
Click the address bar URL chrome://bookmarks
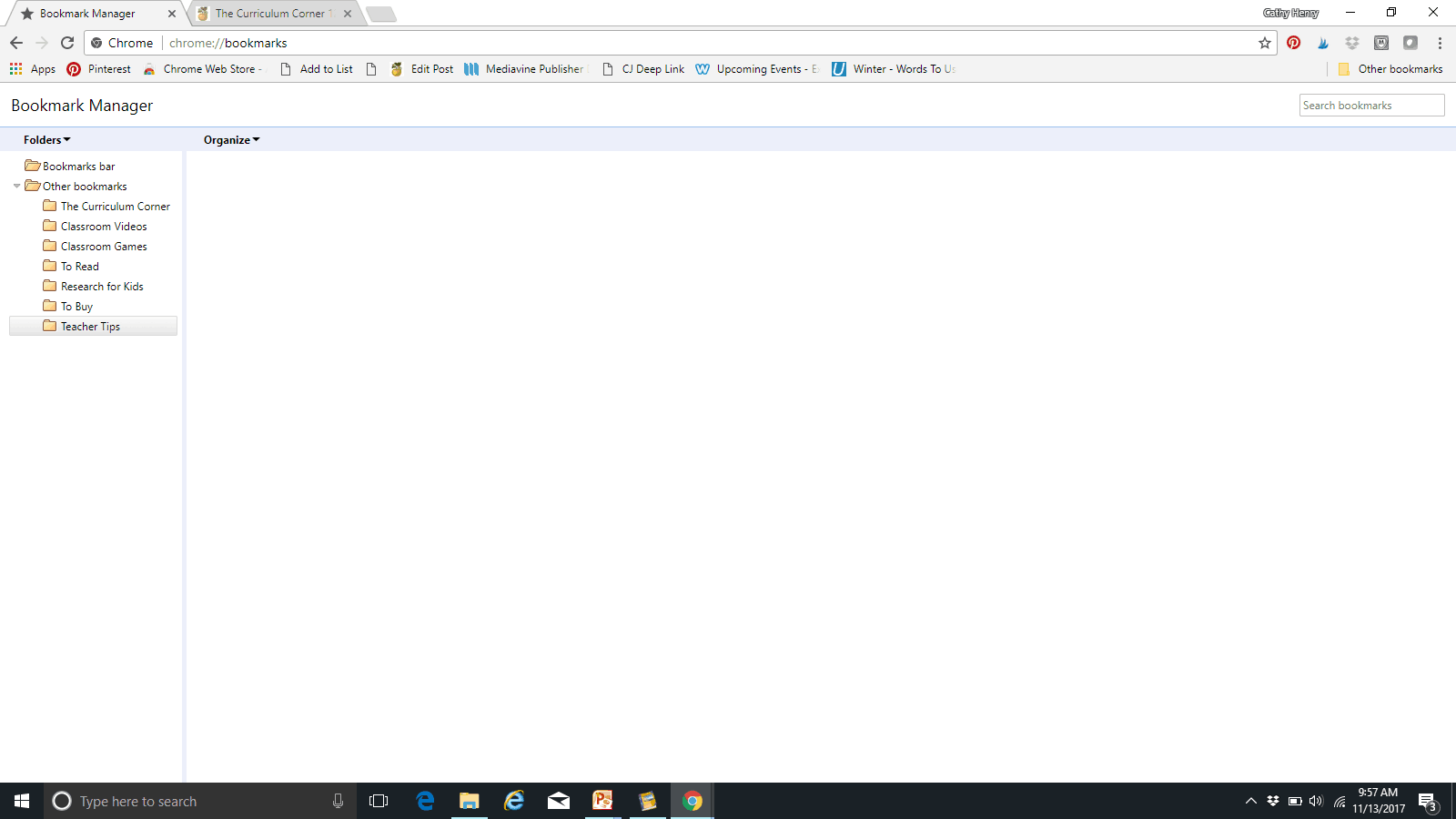pos(228,43)
